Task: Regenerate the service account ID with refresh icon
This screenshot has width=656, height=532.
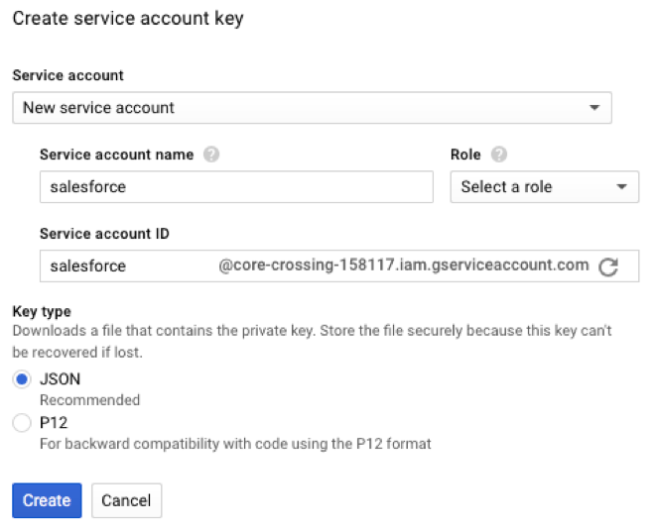Action: tap(608, 266)
